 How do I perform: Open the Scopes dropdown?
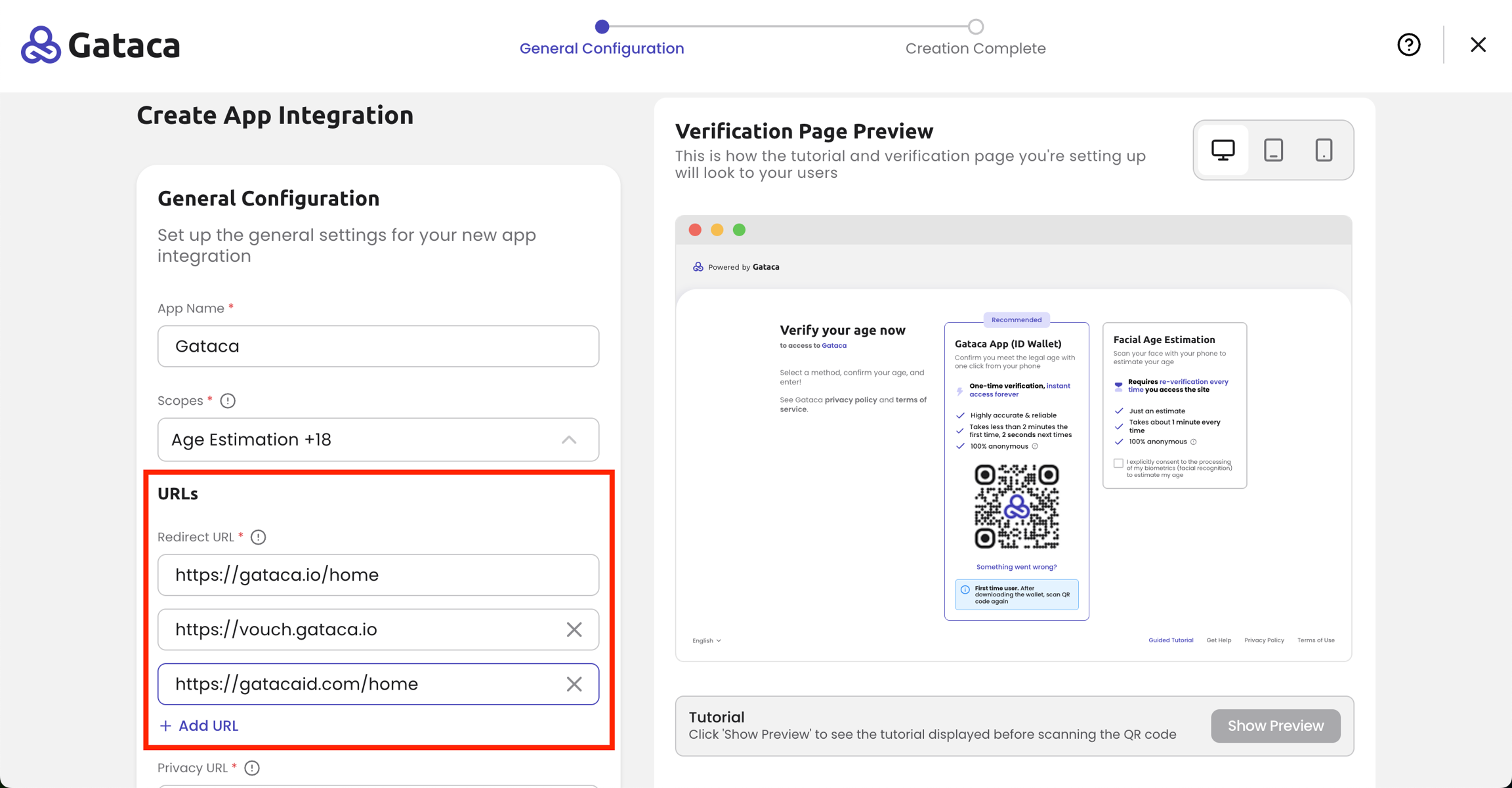coord(378,440)
